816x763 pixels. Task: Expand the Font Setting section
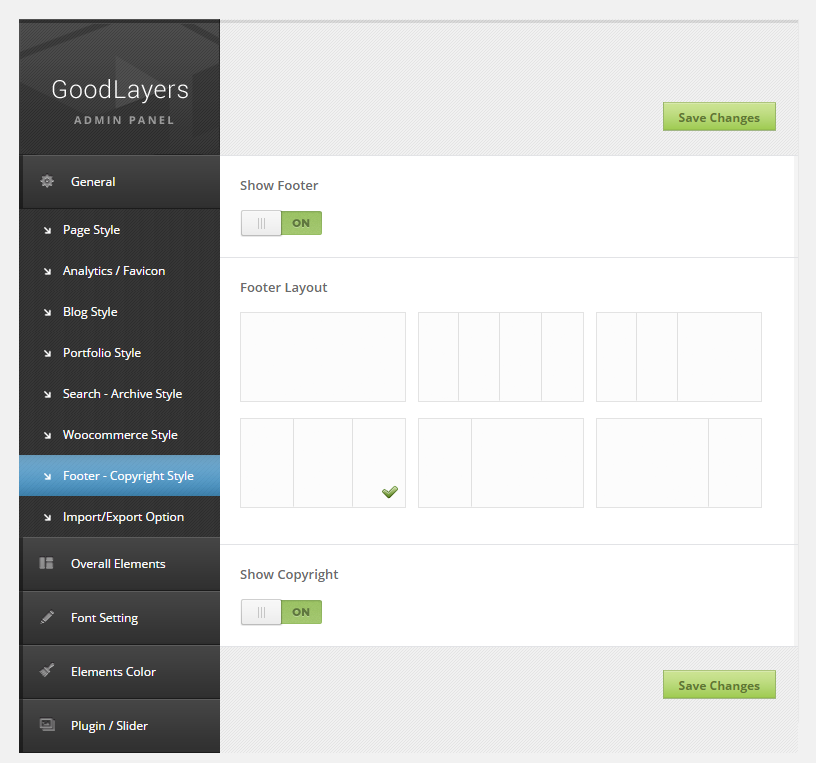[x=120, y=618]
